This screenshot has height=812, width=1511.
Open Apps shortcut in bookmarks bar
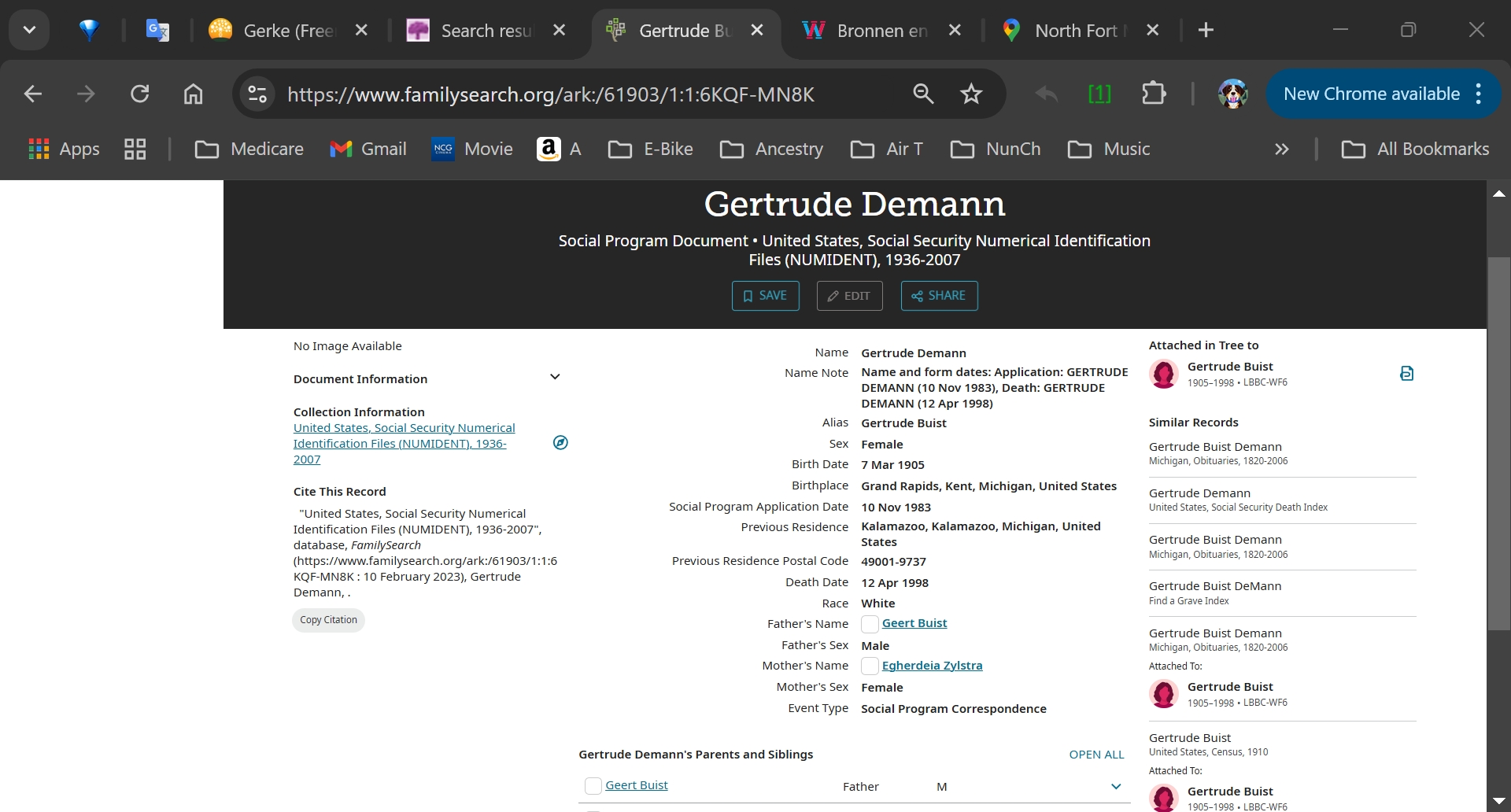point(64,149)
